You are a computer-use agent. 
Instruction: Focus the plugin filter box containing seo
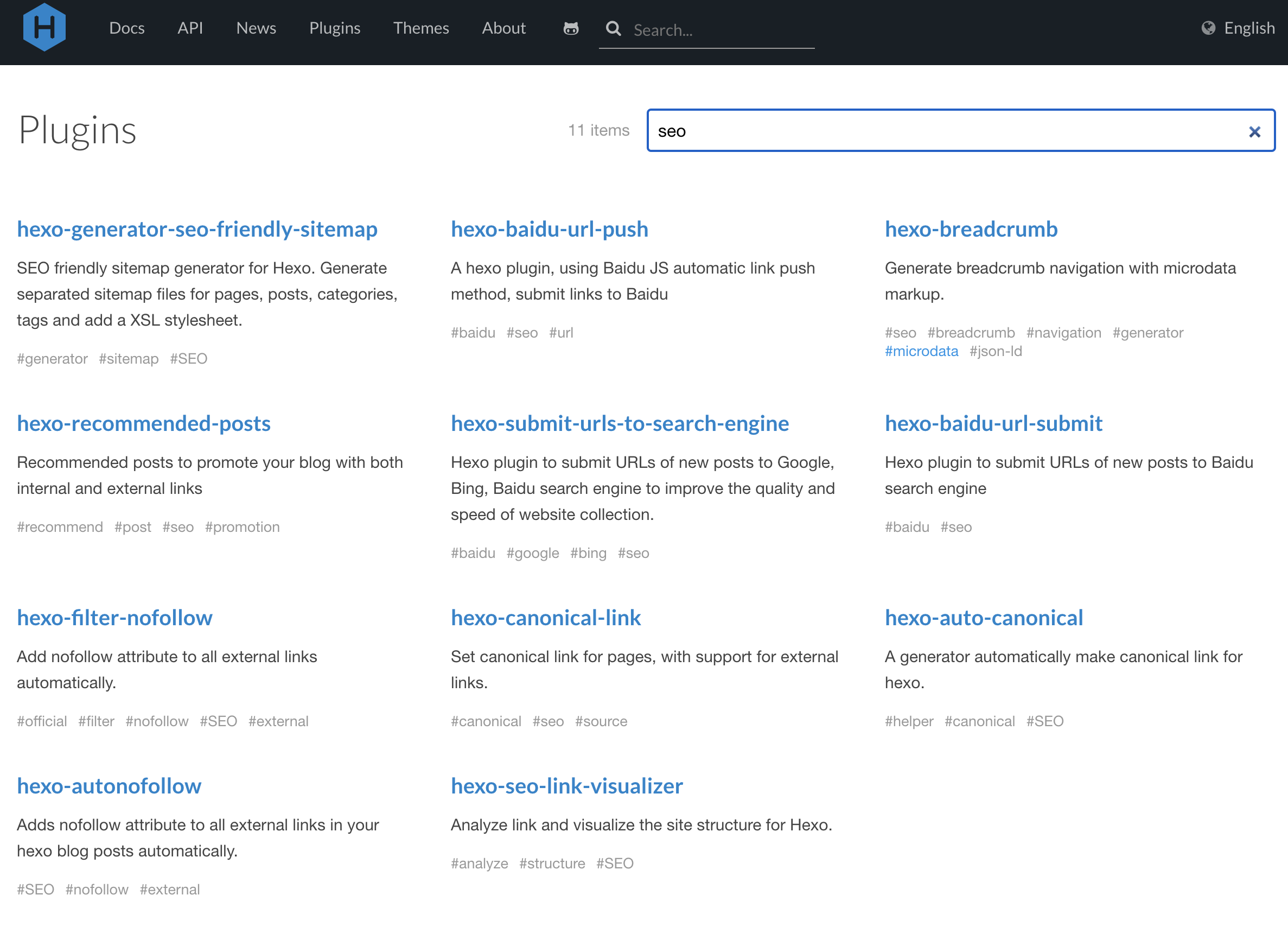tap(943, 131)
